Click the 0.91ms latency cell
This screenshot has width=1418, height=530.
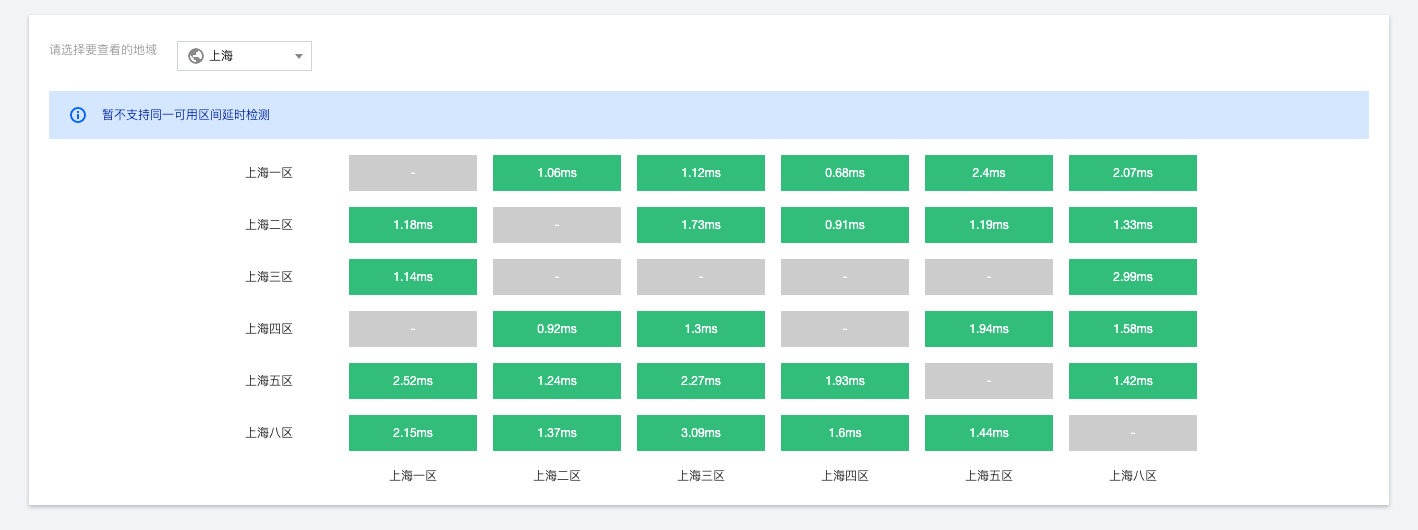tap(845, 225)
